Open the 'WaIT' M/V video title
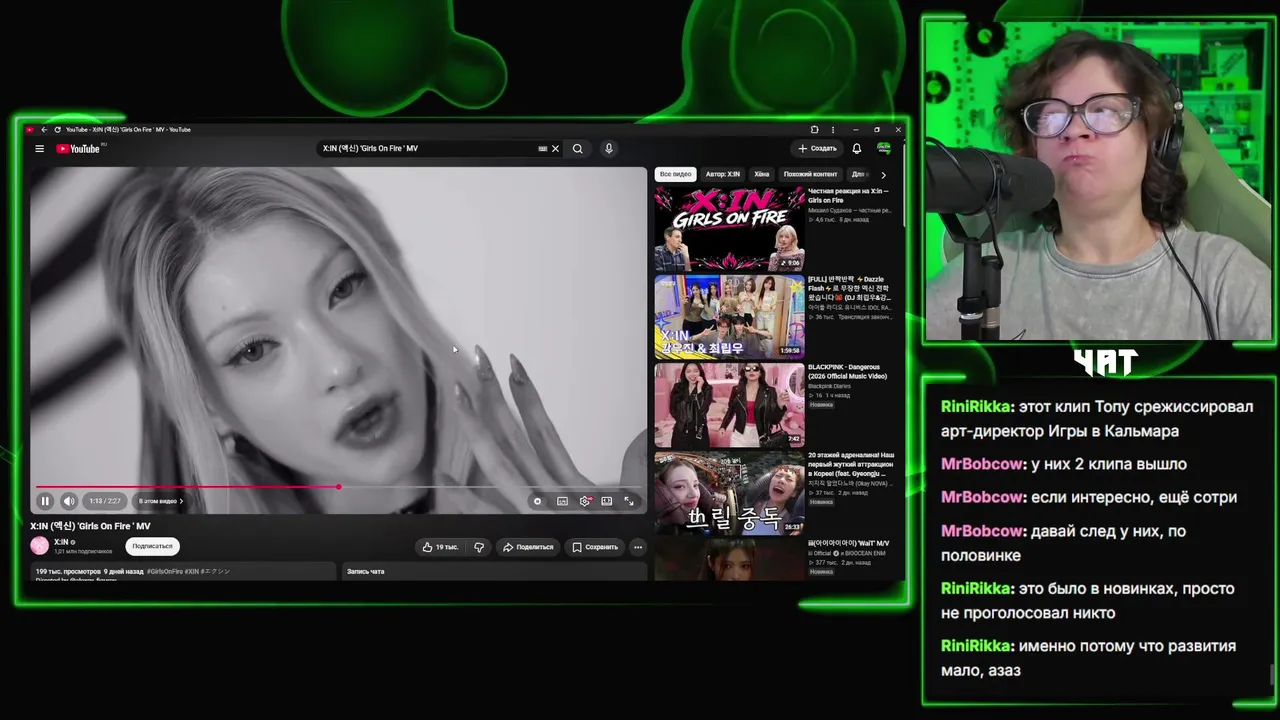The image size is (1280, 720). click(x=848, y=543)
